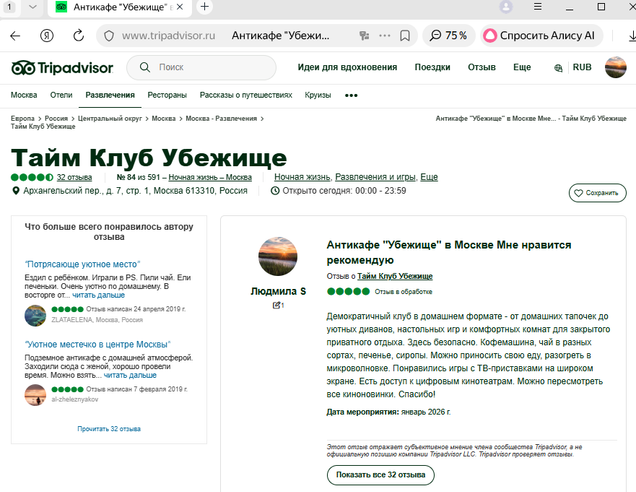
Task: Click the www.tripadvisor.ru address field
Action: point(168,36)
